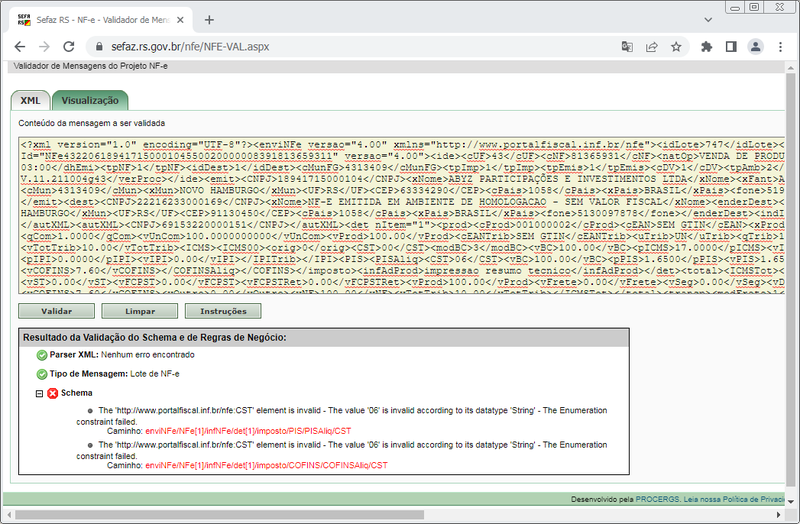The image size is (800, 524).
Task: Click the Schema label
Action: click(x=77, y=393)
